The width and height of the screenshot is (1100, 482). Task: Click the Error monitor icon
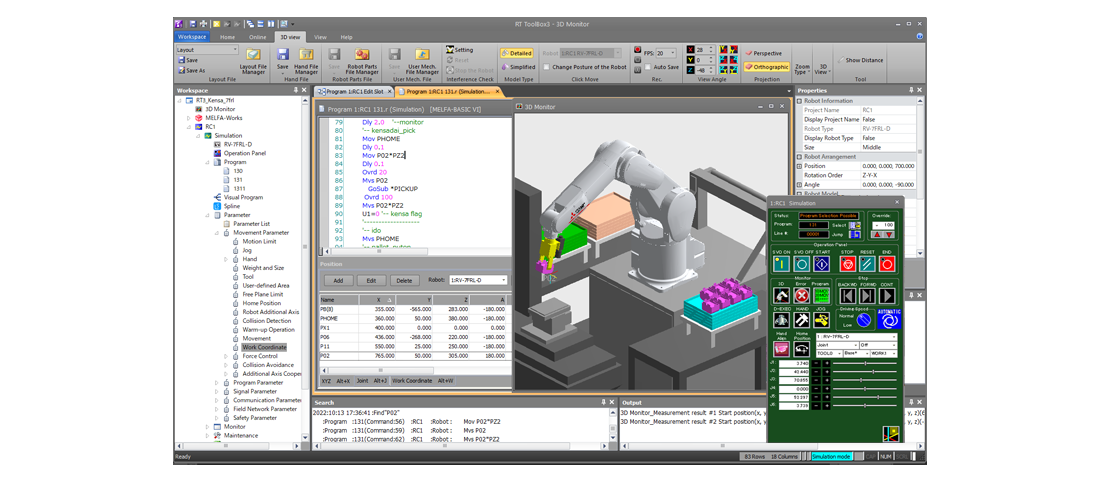coord(801,295)
